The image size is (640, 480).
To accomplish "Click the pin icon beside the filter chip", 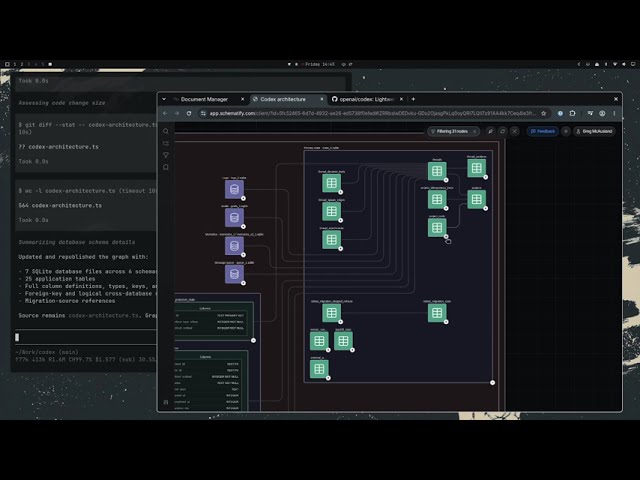I will coord(490,131).
